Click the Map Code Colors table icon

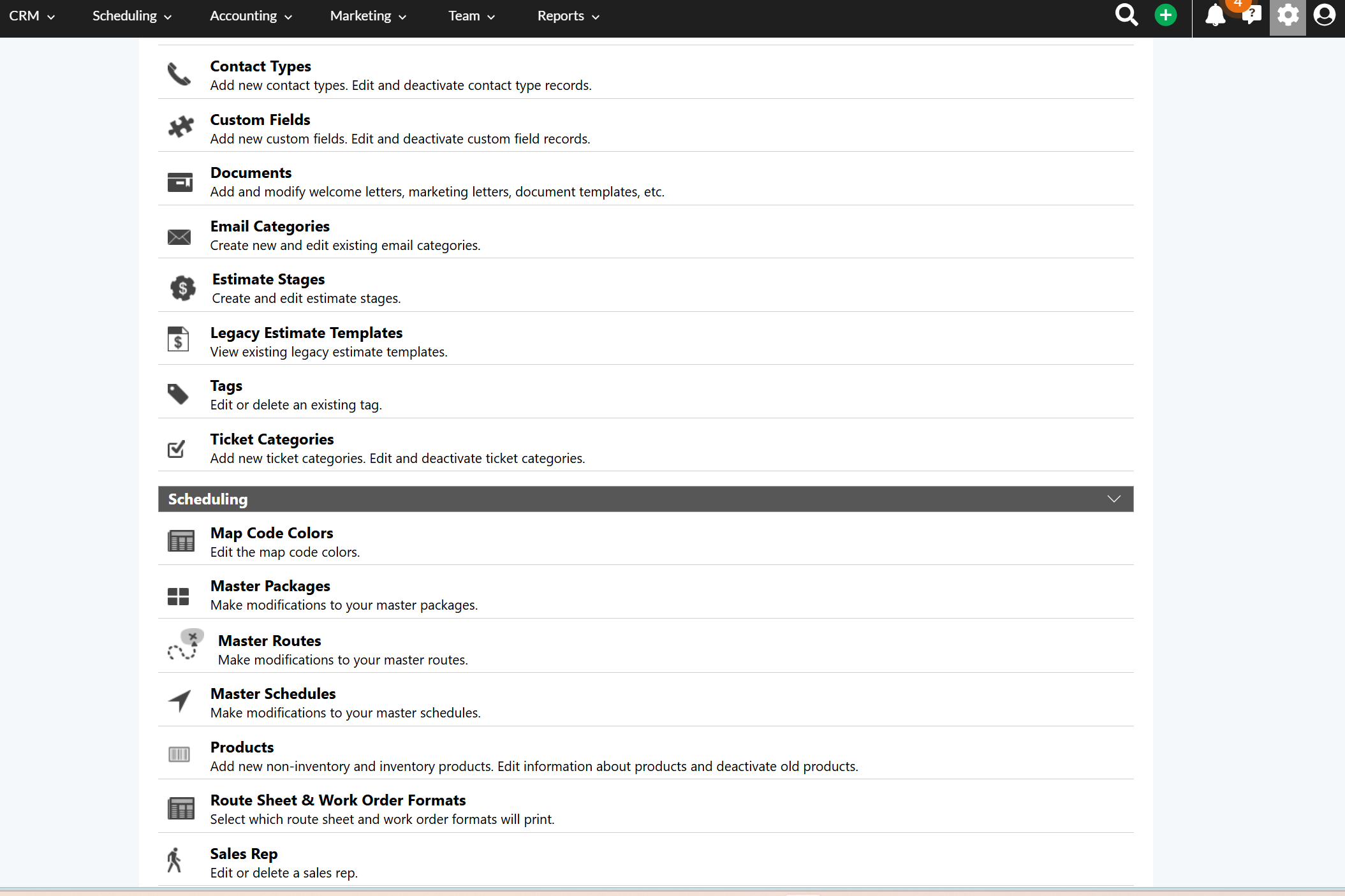point(181,541)
